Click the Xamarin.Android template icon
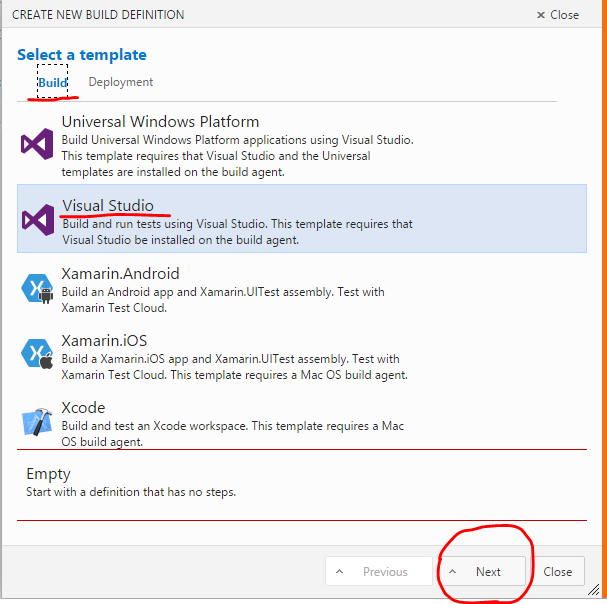 (37, 288)
